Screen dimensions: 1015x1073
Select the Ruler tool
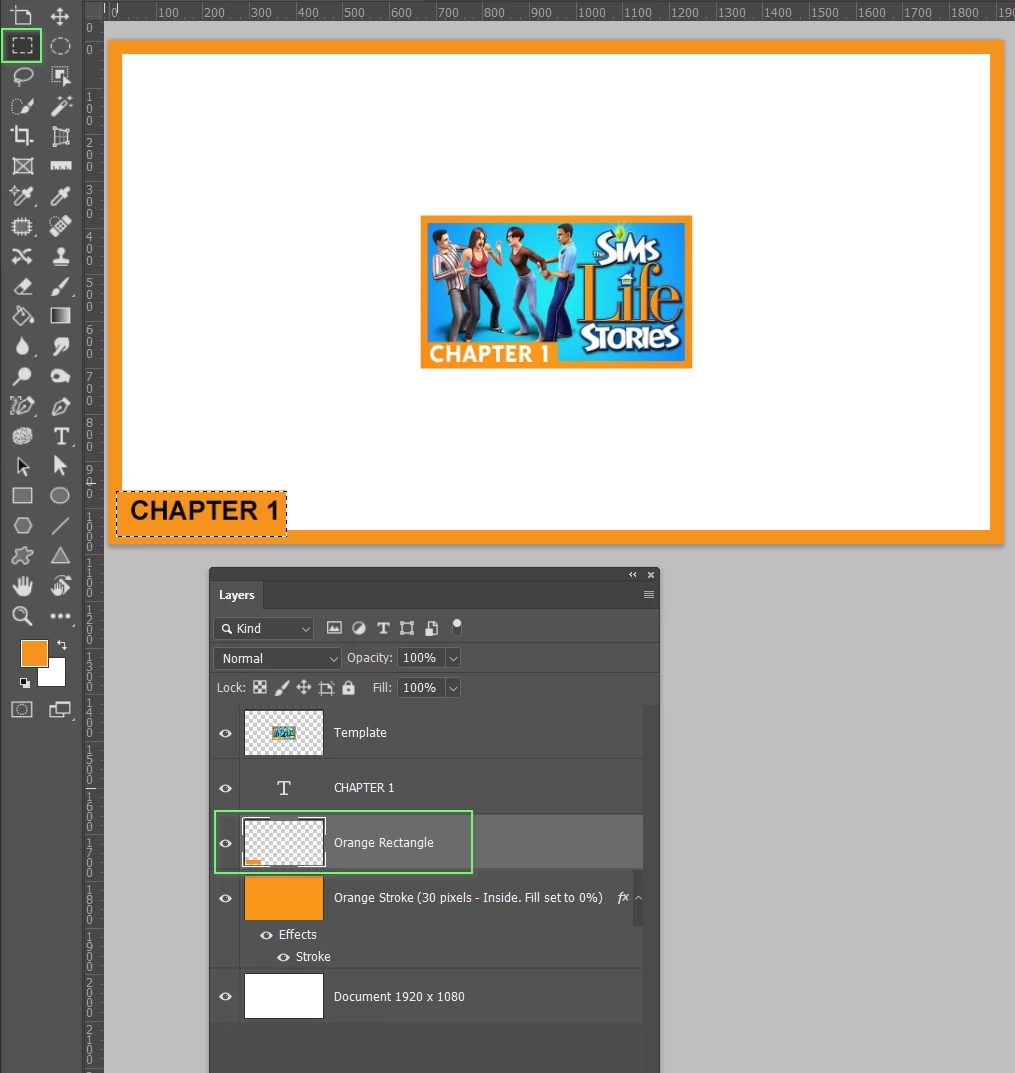click(60, 166)
